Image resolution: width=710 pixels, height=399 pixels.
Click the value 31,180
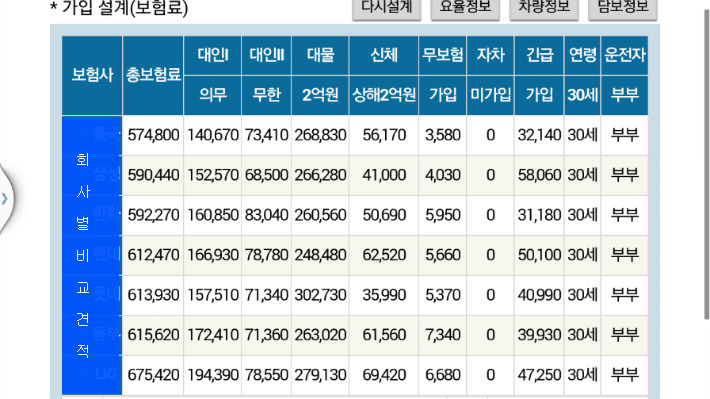point(539,215)
